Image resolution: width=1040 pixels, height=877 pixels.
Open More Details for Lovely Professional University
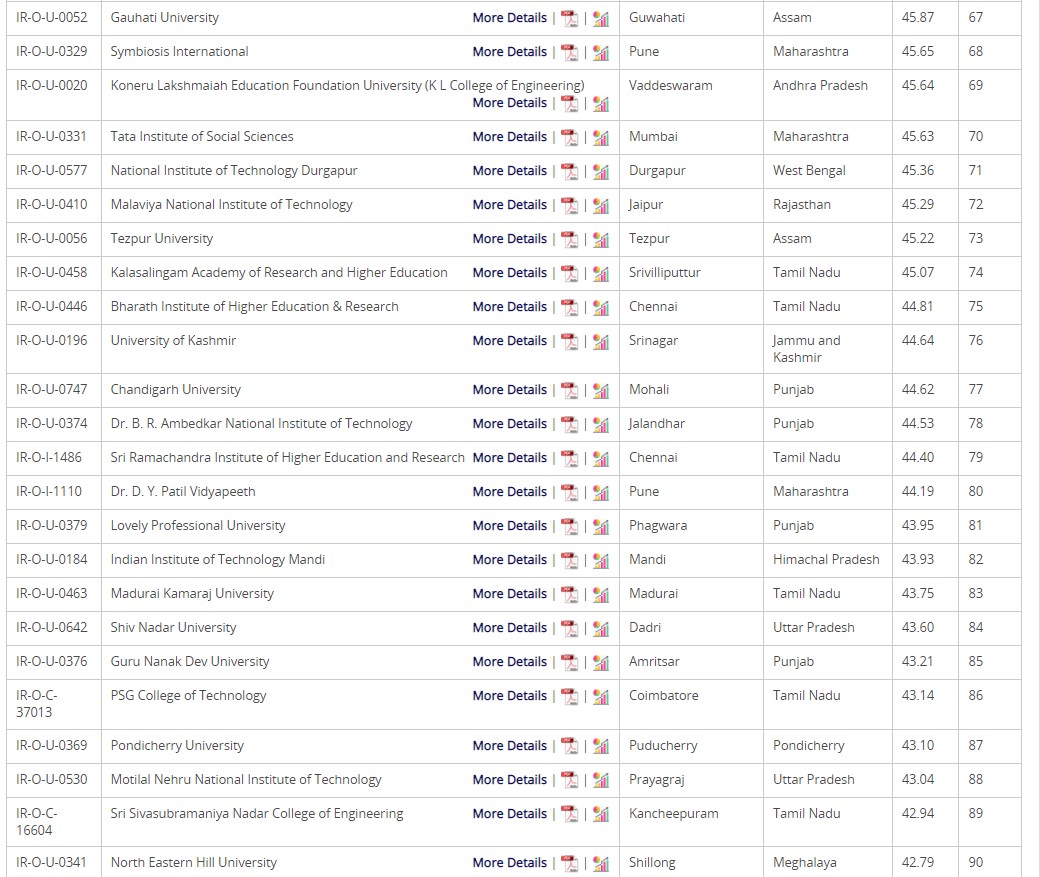pos(509,526)
